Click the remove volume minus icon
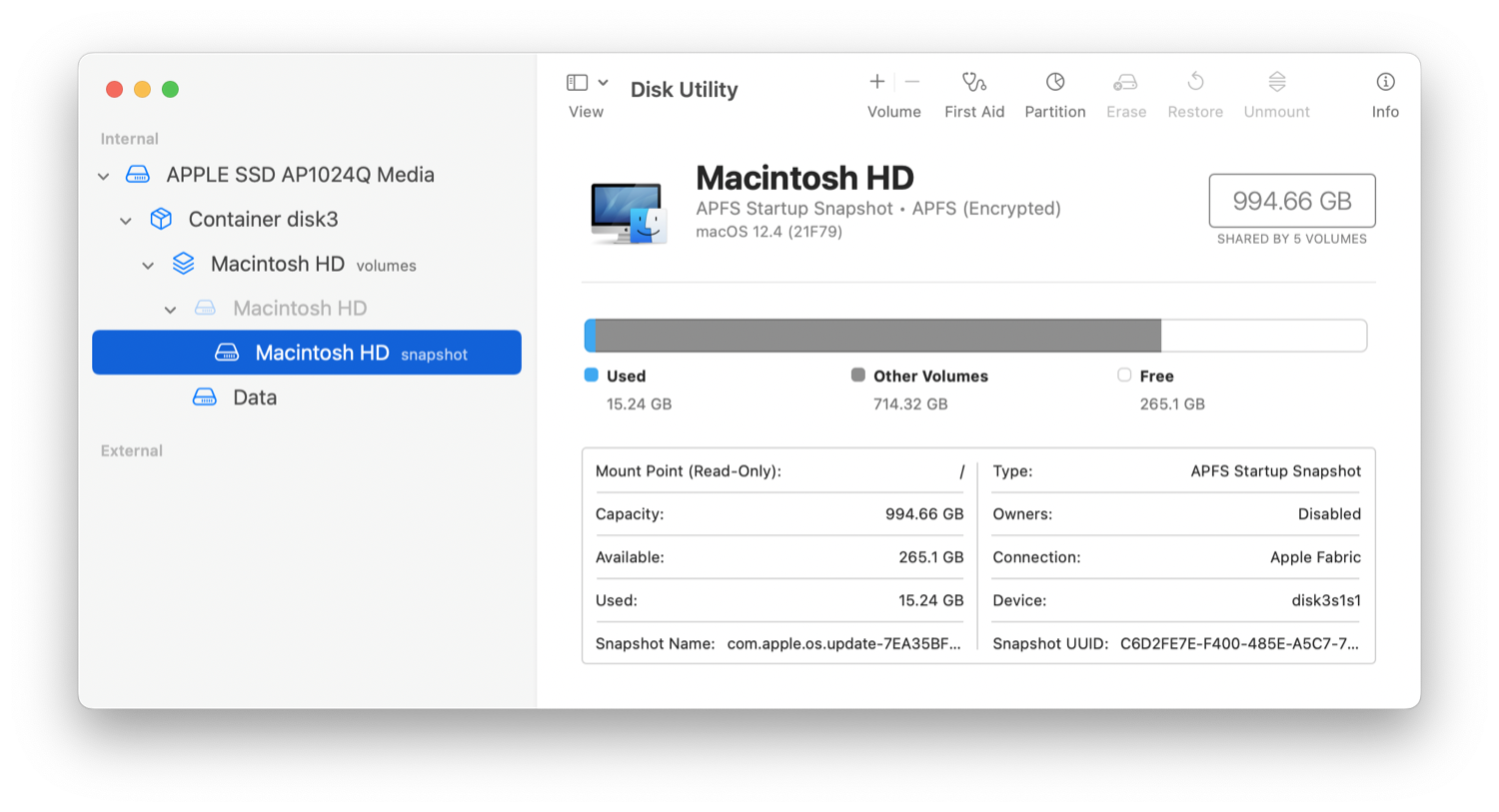 (912, 81)
